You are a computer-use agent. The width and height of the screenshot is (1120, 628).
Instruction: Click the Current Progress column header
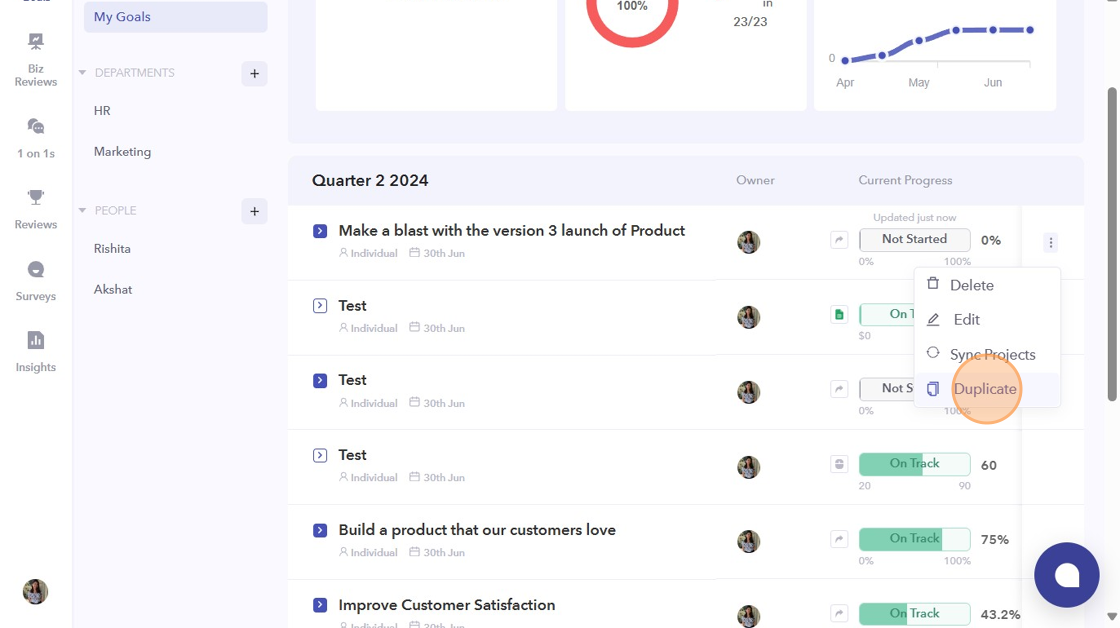pos(905,181)
